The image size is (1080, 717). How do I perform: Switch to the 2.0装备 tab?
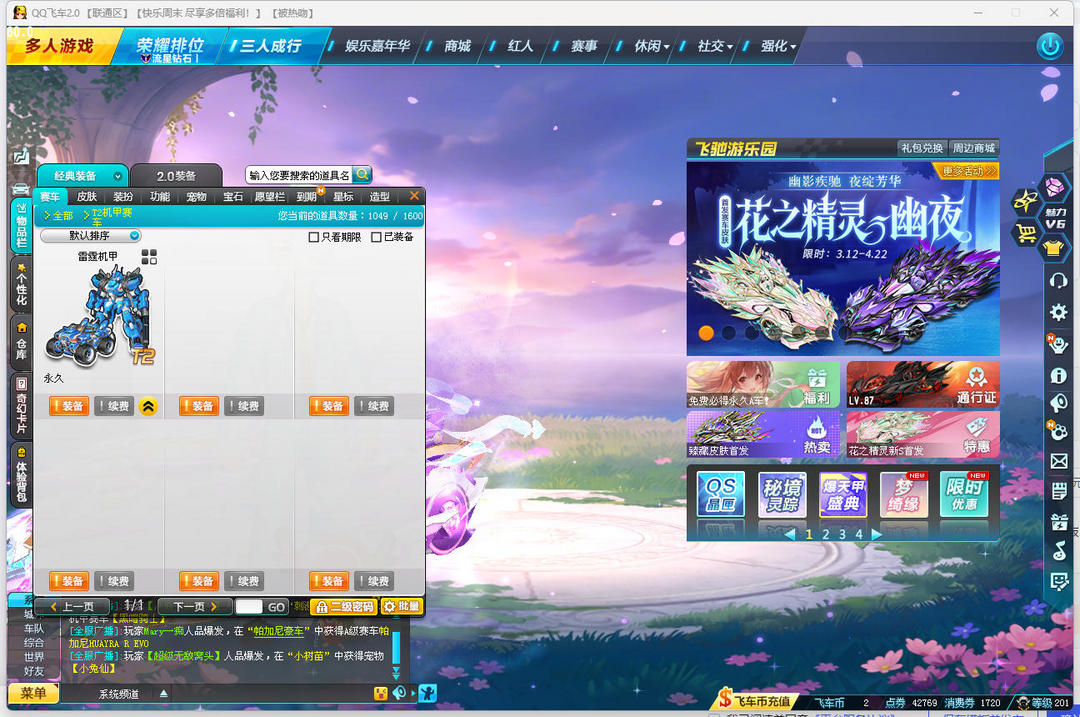(x=176, y=175)
